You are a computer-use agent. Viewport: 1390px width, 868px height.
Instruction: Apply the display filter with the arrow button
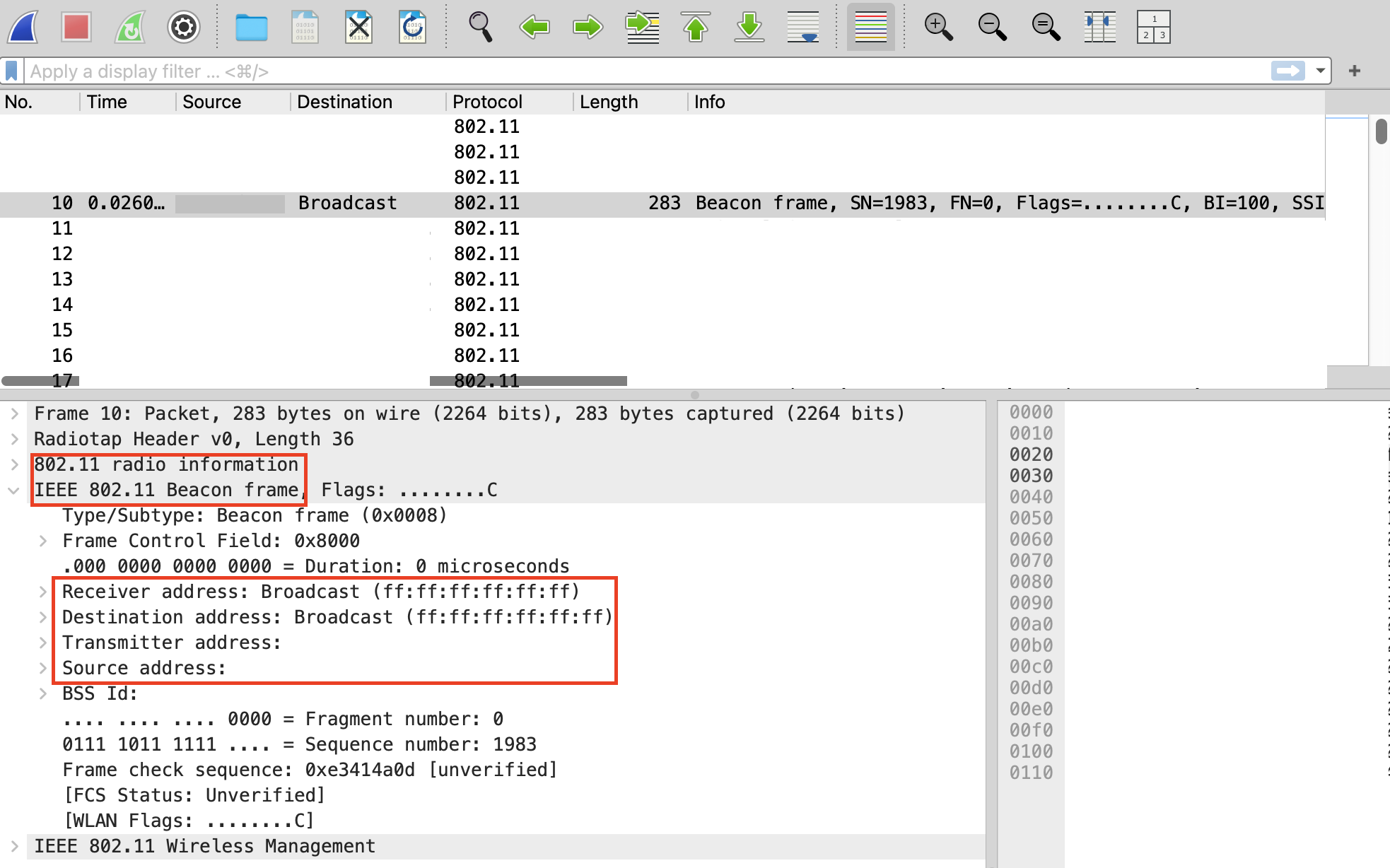1287,71
